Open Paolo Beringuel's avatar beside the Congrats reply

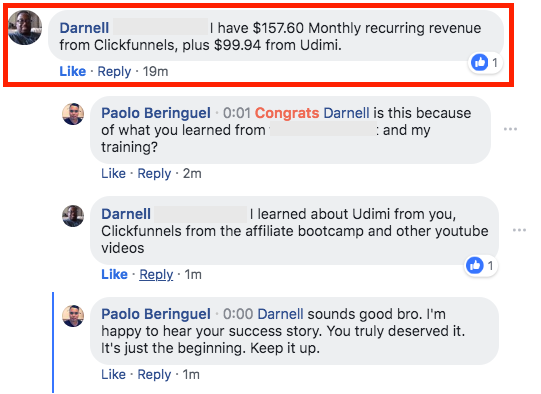[73, 114]
